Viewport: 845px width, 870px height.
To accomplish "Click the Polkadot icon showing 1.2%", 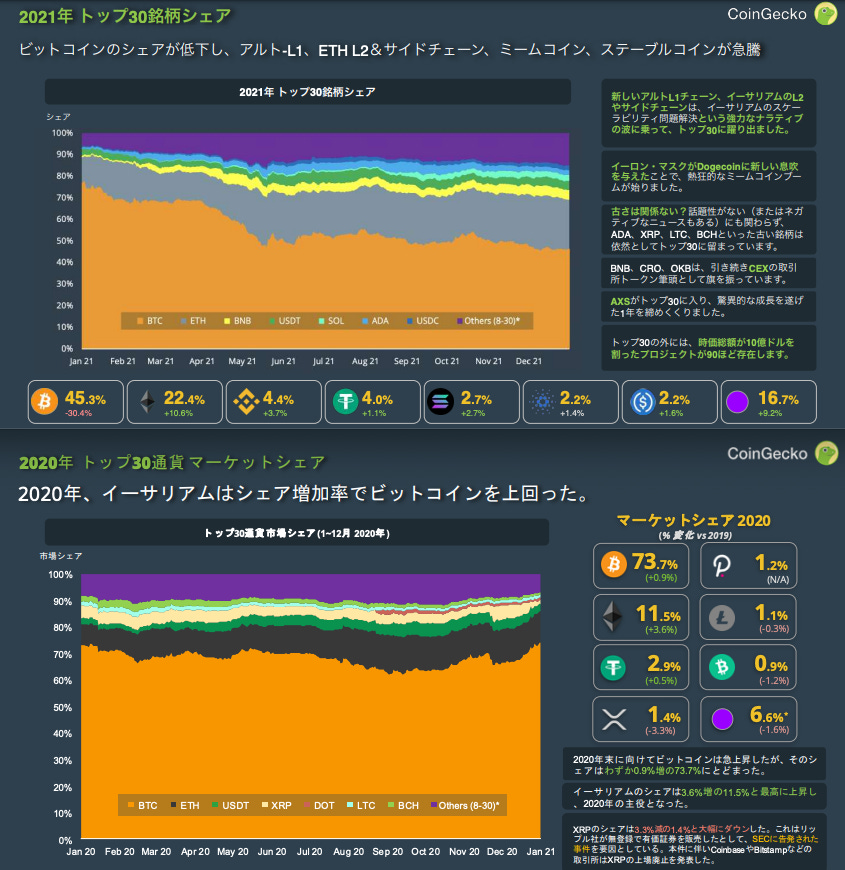I will tap(721, 566).
